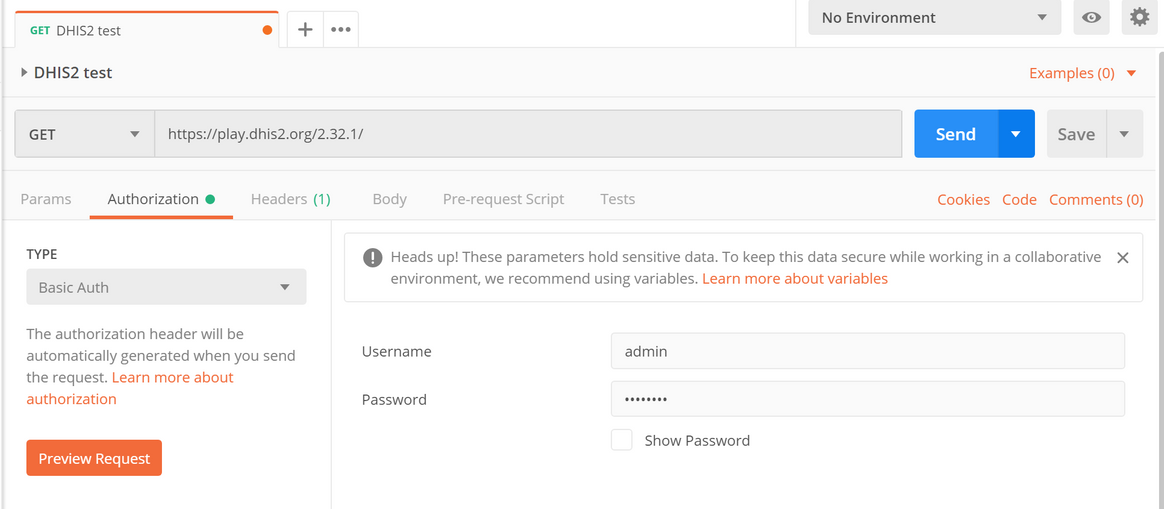Switch to the Headers tab
Screen dimensions: 1164x509
(x=290, y=199)
